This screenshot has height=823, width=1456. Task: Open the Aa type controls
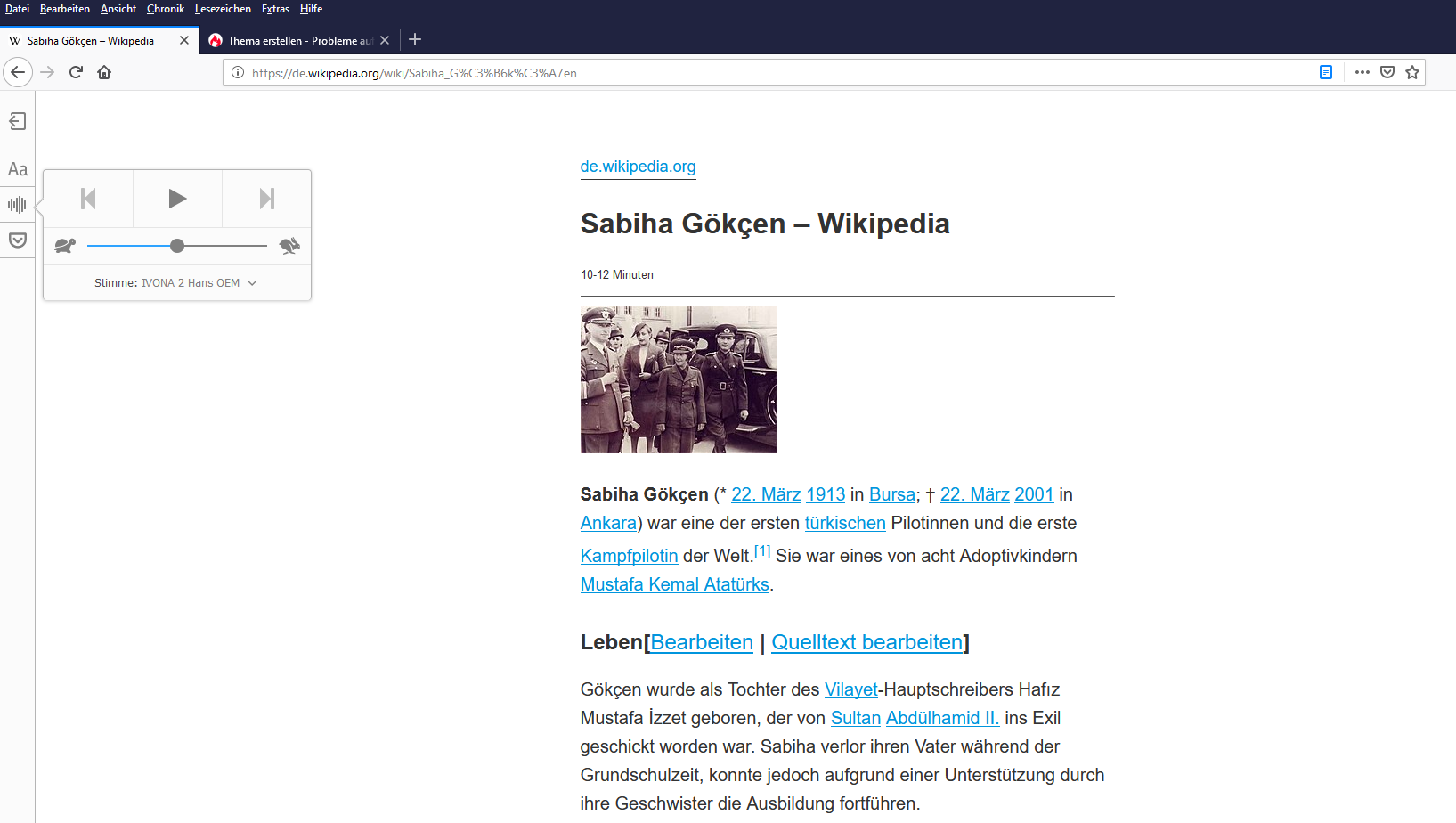coord(18,169)
